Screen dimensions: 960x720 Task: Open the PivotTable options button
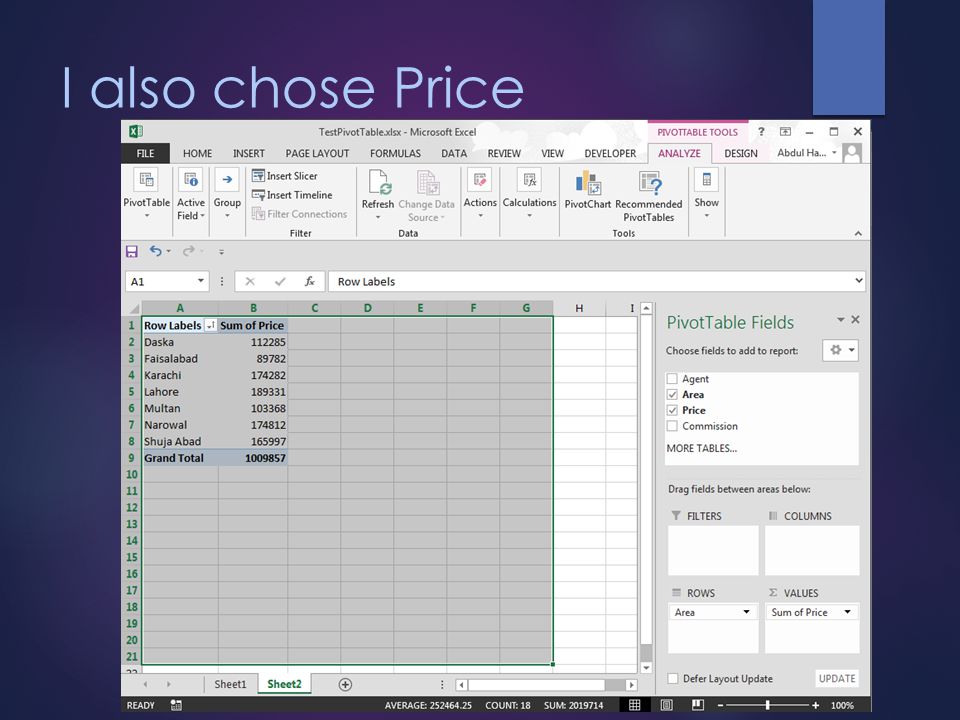[x=146, y=195]
